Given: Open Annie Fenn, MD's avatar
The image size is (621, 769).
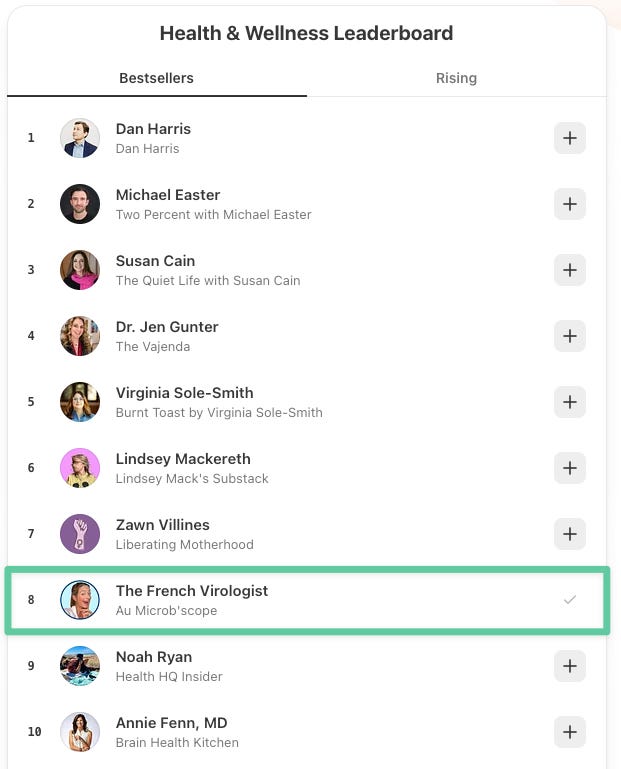Looking at the screenshot, I should pos(80,732).
